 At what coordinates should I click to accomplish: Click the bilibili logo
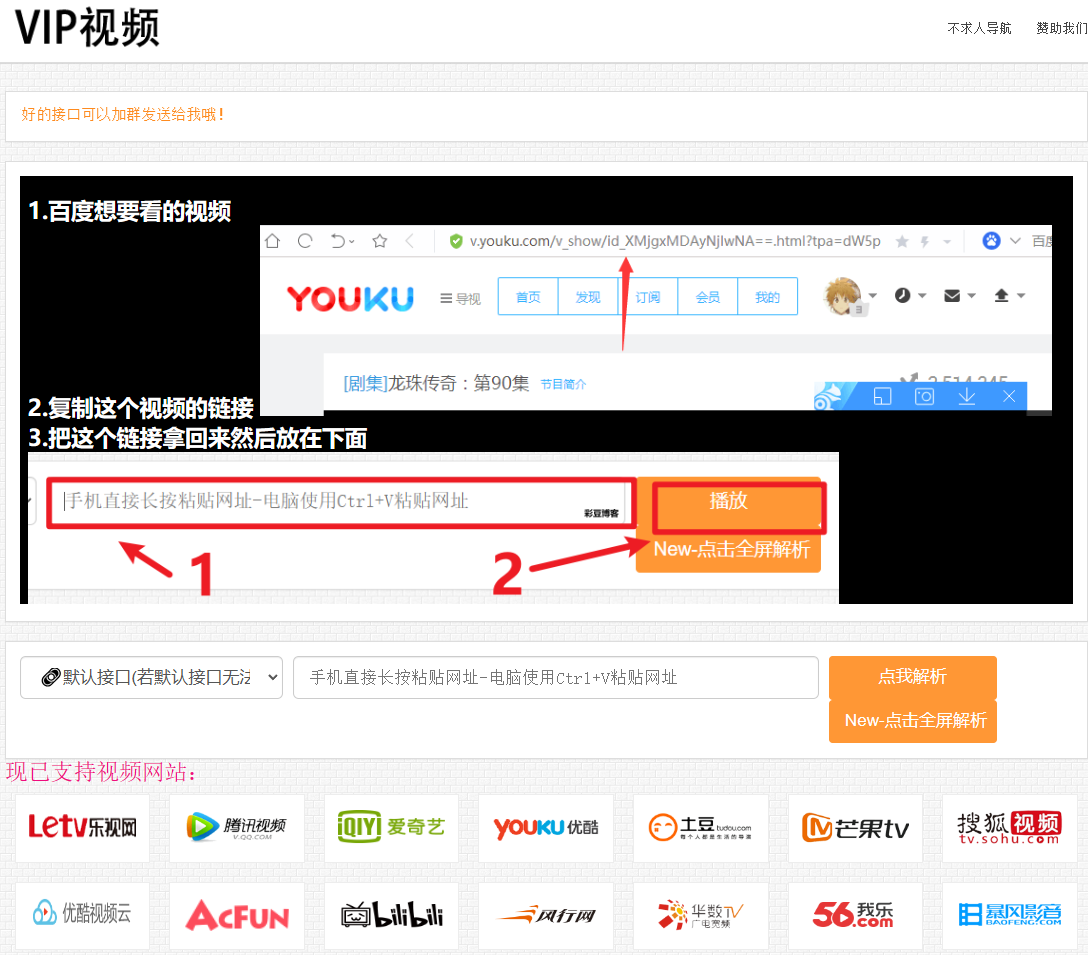click(391, 915)
